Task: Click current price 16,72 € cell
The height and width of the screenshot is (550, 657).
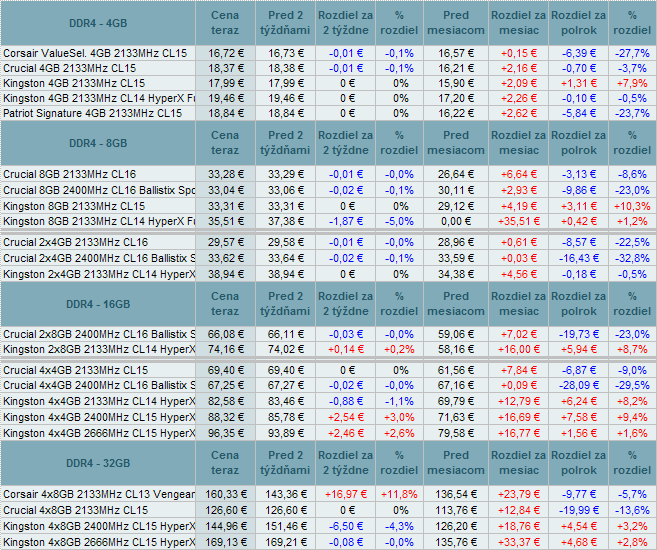Action: click(x=226, y=53)
